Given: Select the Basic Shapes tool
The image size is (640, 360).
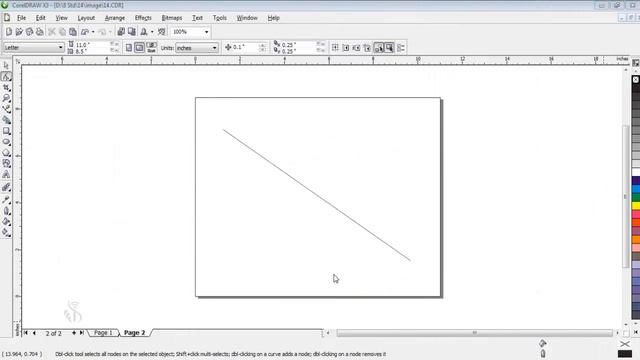Looking at the screenshot, I should coord(6,163).
